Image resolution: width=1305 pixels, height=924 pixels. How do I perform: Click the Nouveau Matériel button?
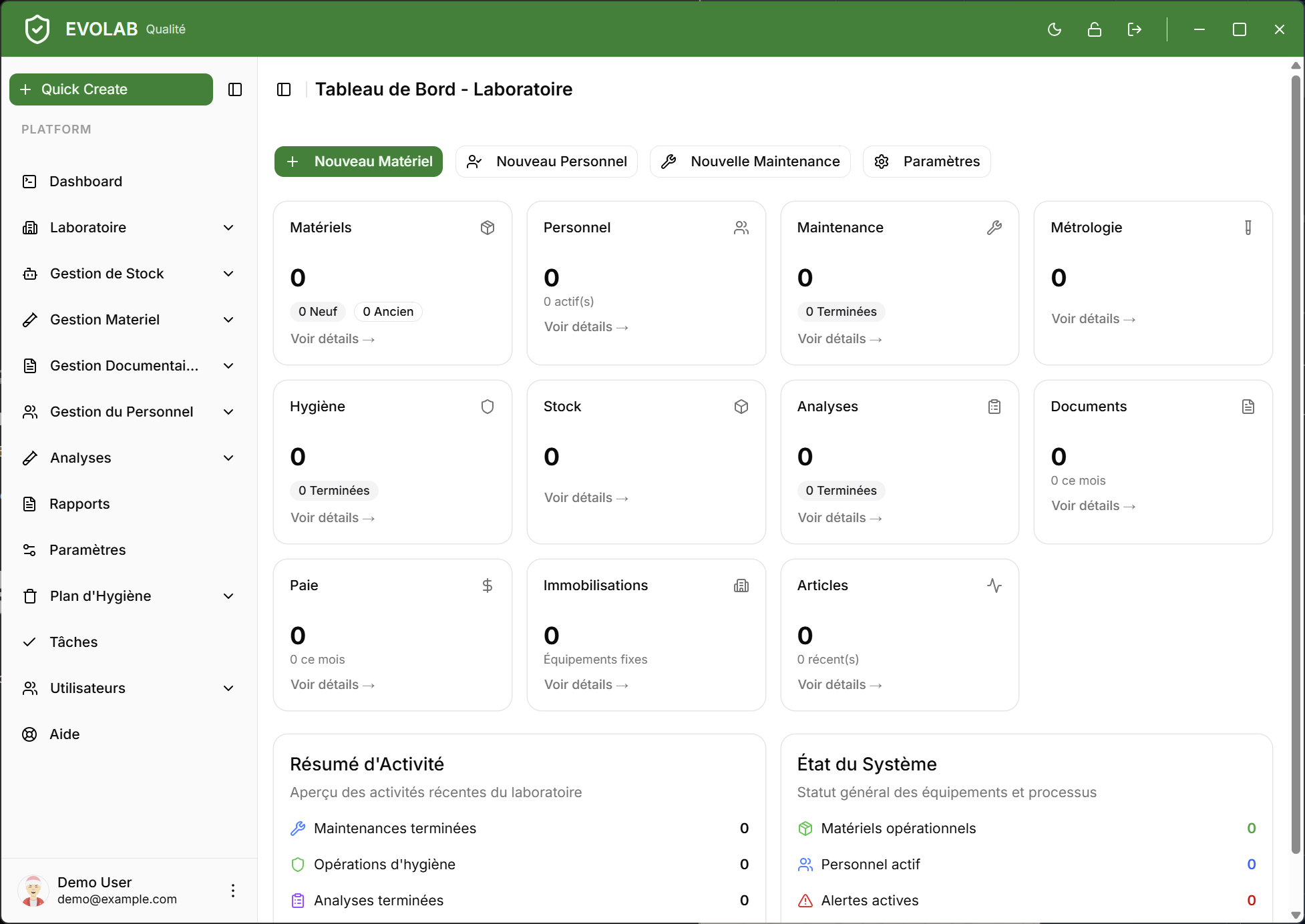point(359,162)
